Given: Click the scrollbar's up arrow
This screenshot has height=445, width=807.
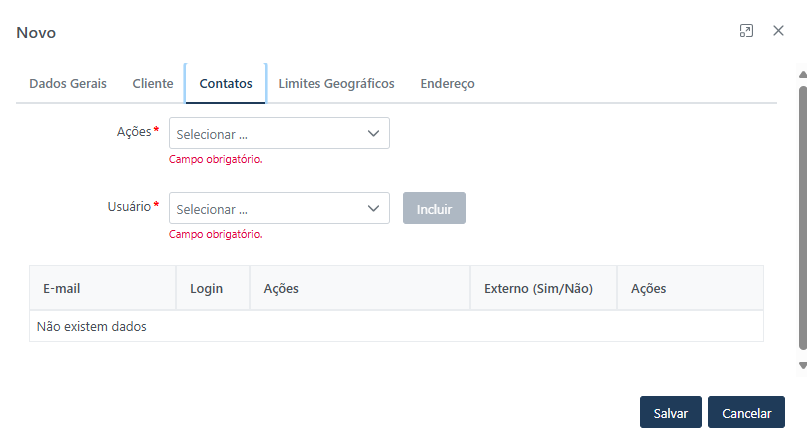Looking at the screenshot, I should click(802, 75).
